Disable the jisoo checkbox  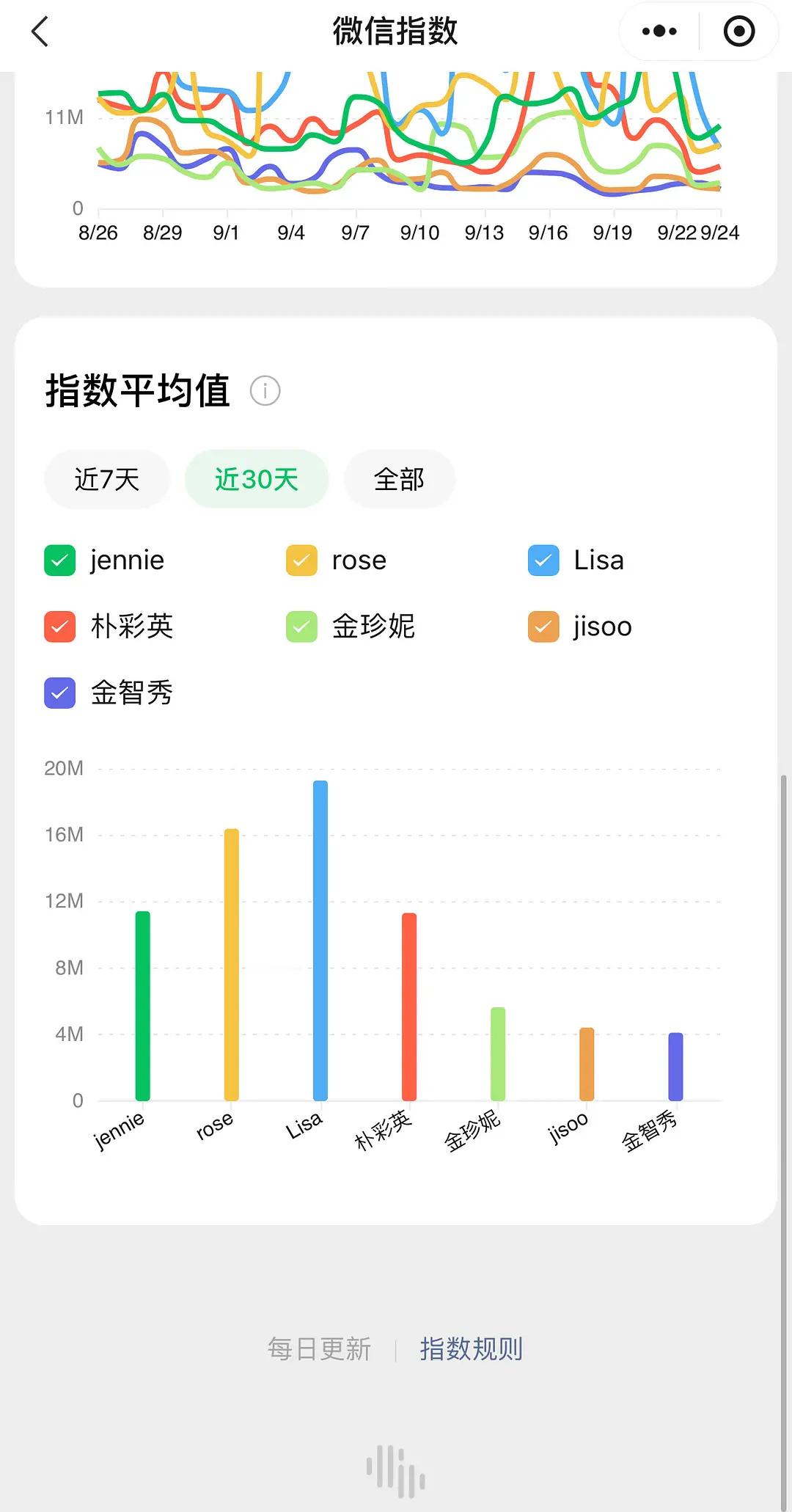click(x=543, y=627)
